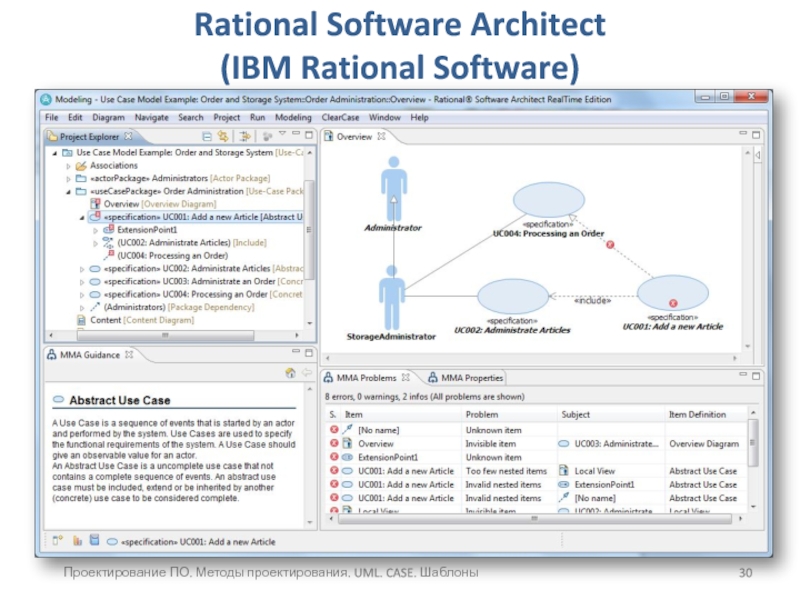Click the red error marker on the dashed line
Viewport: 800px width, 600px height.
click(x=610, y=245)
